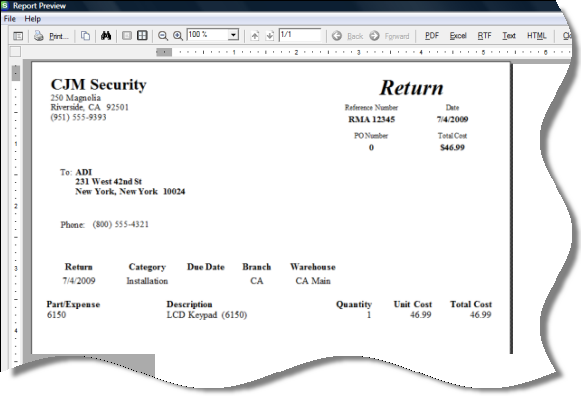This screenshot has width=581, height=396.
Task: Click the 1/1 page number field
Action: point(300,34)
